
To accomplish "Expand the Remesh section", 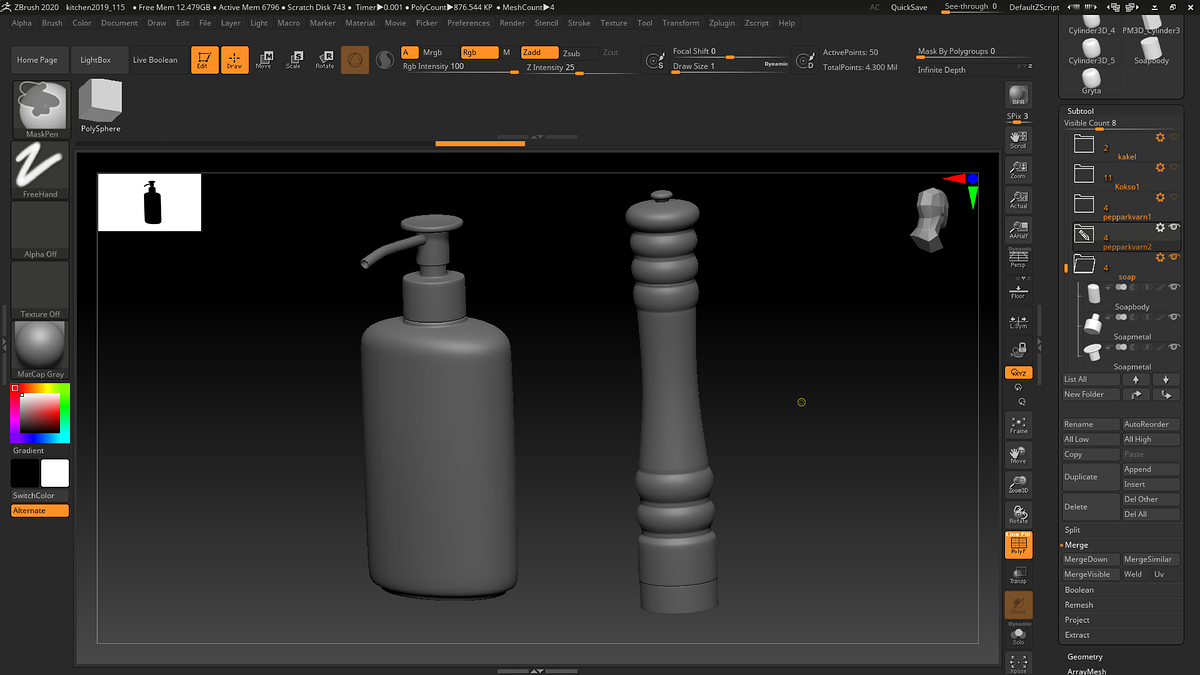I will tap(1079, 605).
